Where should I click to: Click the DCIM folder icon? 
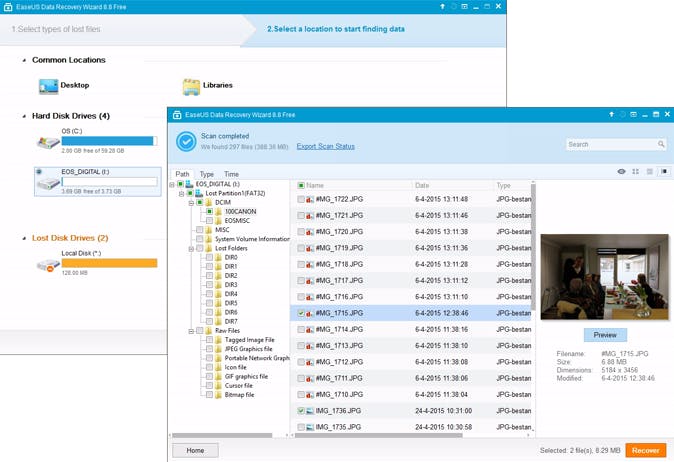209,202
